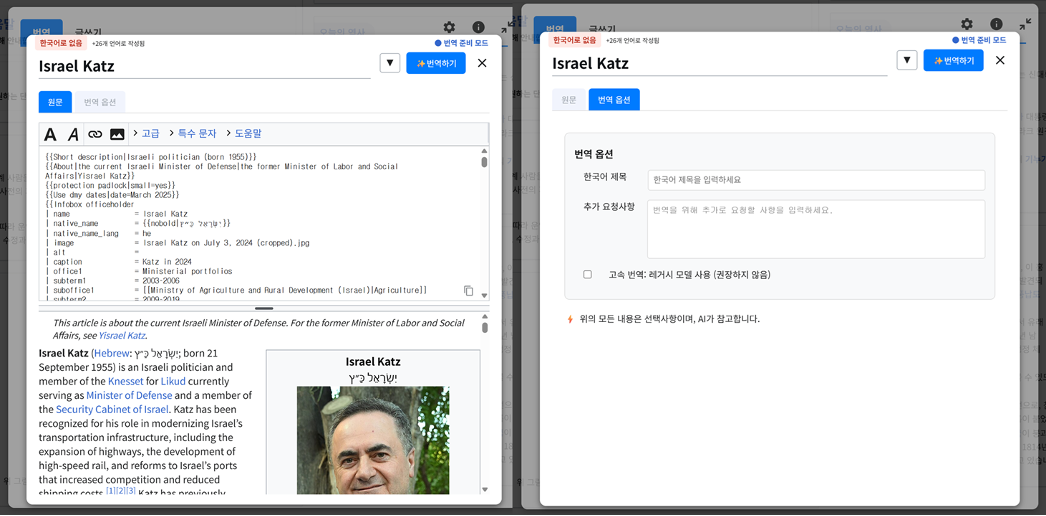Close the right Israel Katz dialog
The width and height of the screenshot is (1046, 516).
[1000, 61]
